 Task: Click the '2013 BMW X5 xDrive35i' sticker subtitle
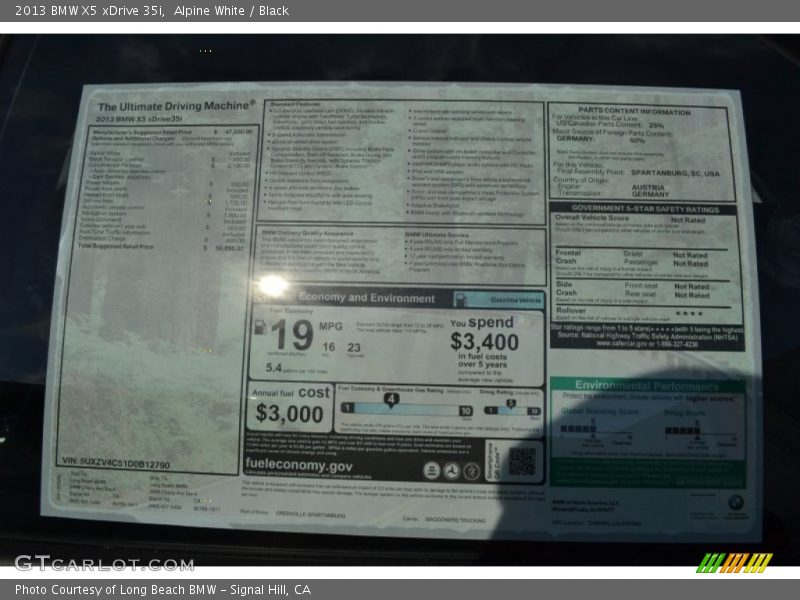pos(138,119)
